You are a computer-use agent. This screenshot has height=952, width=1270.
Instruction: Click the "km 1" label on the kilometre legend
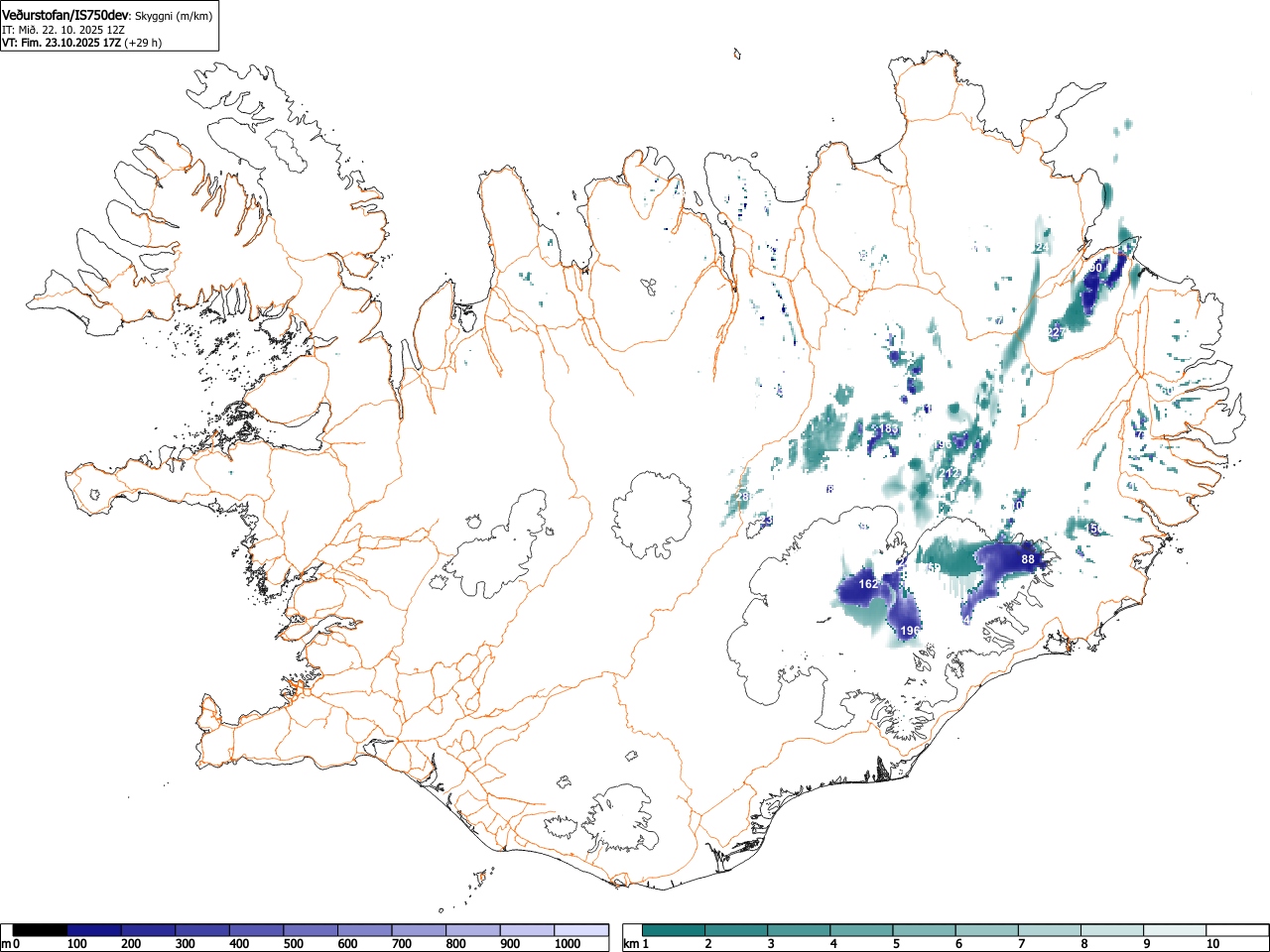point(636,944)
